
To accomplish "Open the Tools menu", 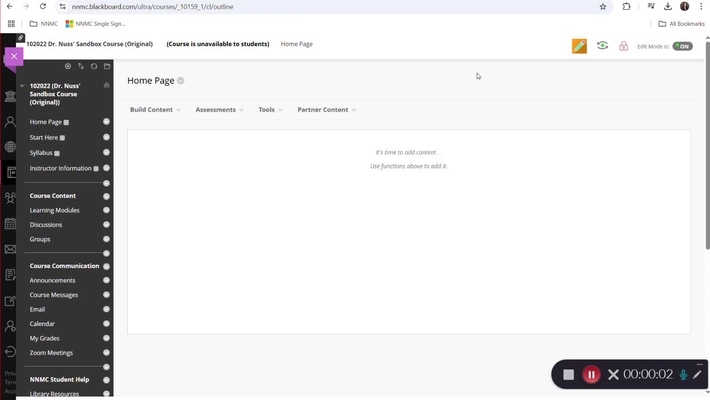I will 270,110.
